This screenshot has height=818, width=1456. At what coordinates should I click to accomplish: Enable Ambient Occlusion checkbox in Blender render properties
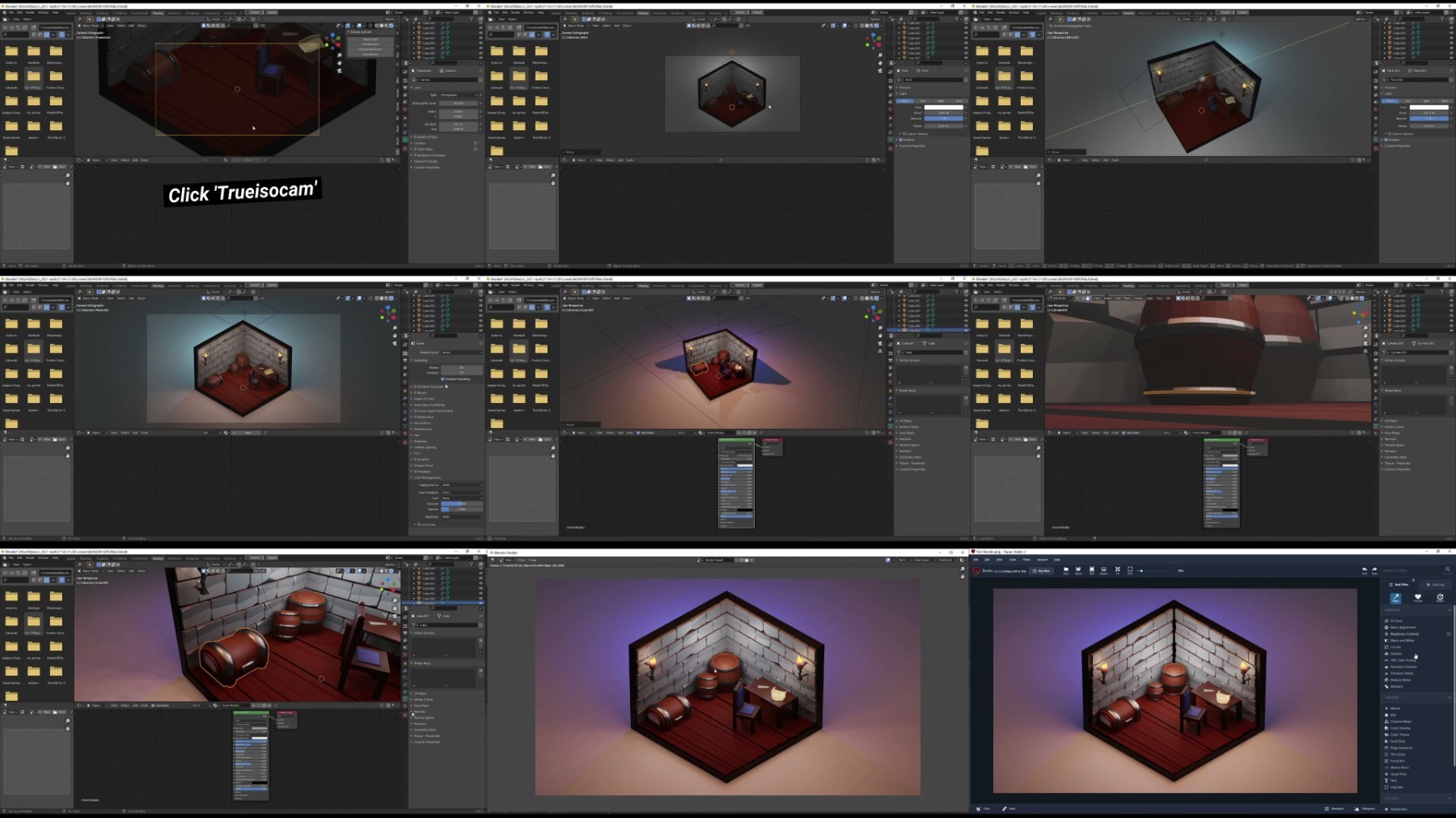416,387
